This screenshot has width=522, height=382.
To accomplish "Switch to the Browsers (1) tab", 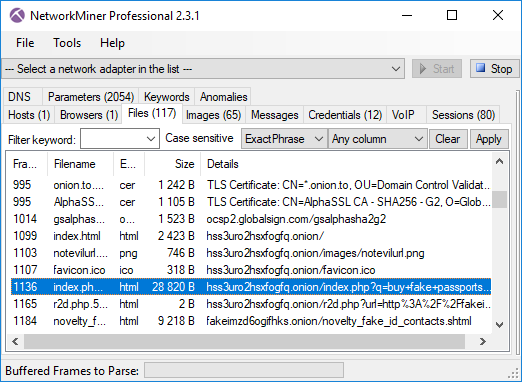I will 89,115.
